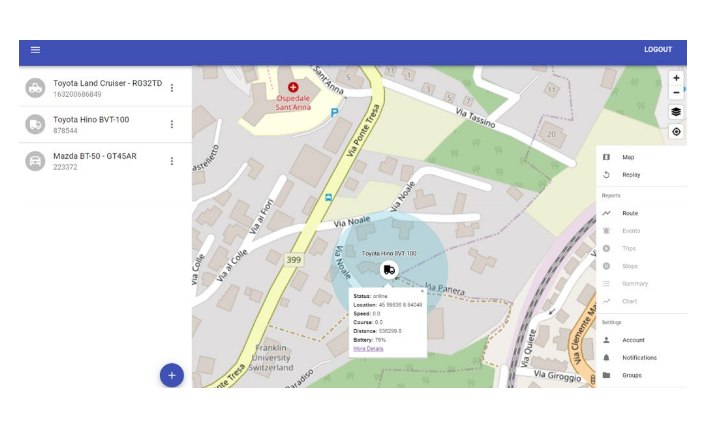Zoom in on the map

tap(676, 78)
